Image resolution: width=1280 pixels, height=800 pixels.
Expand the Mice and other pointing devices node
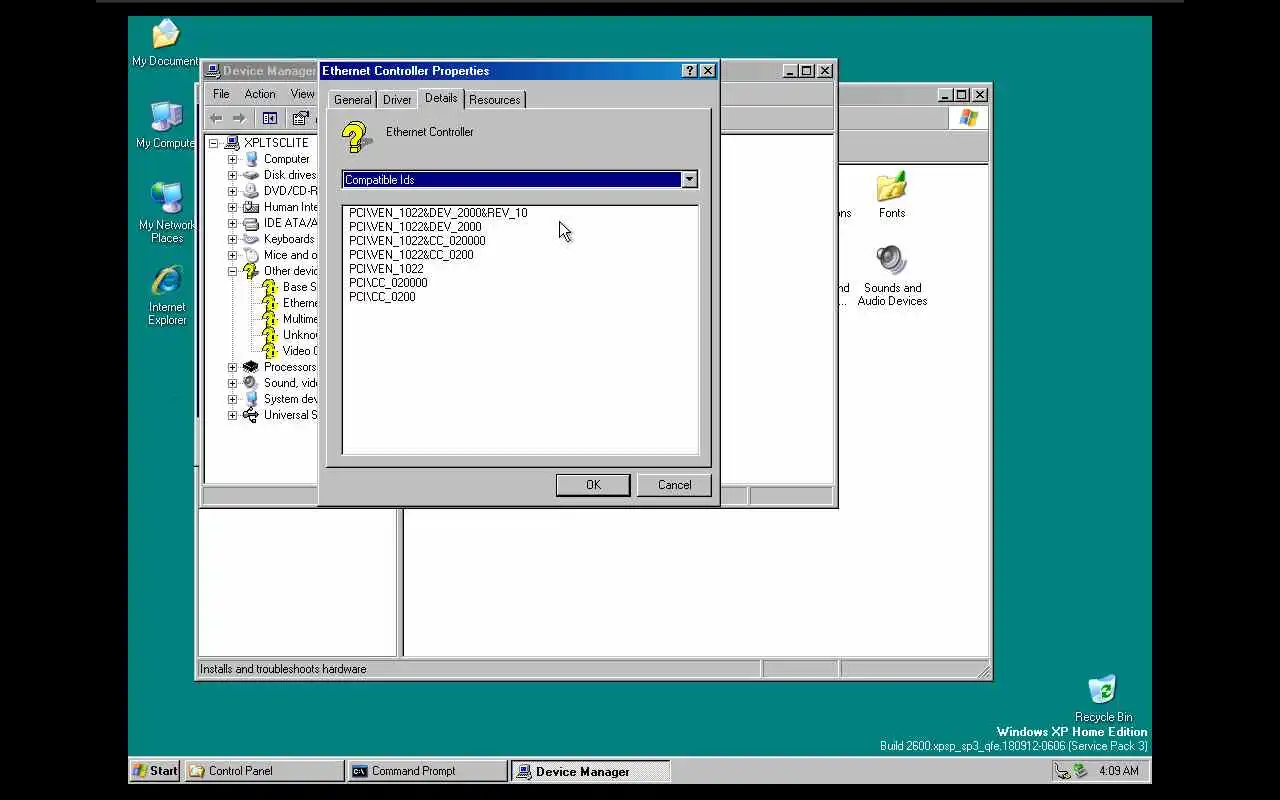[232, 255]
